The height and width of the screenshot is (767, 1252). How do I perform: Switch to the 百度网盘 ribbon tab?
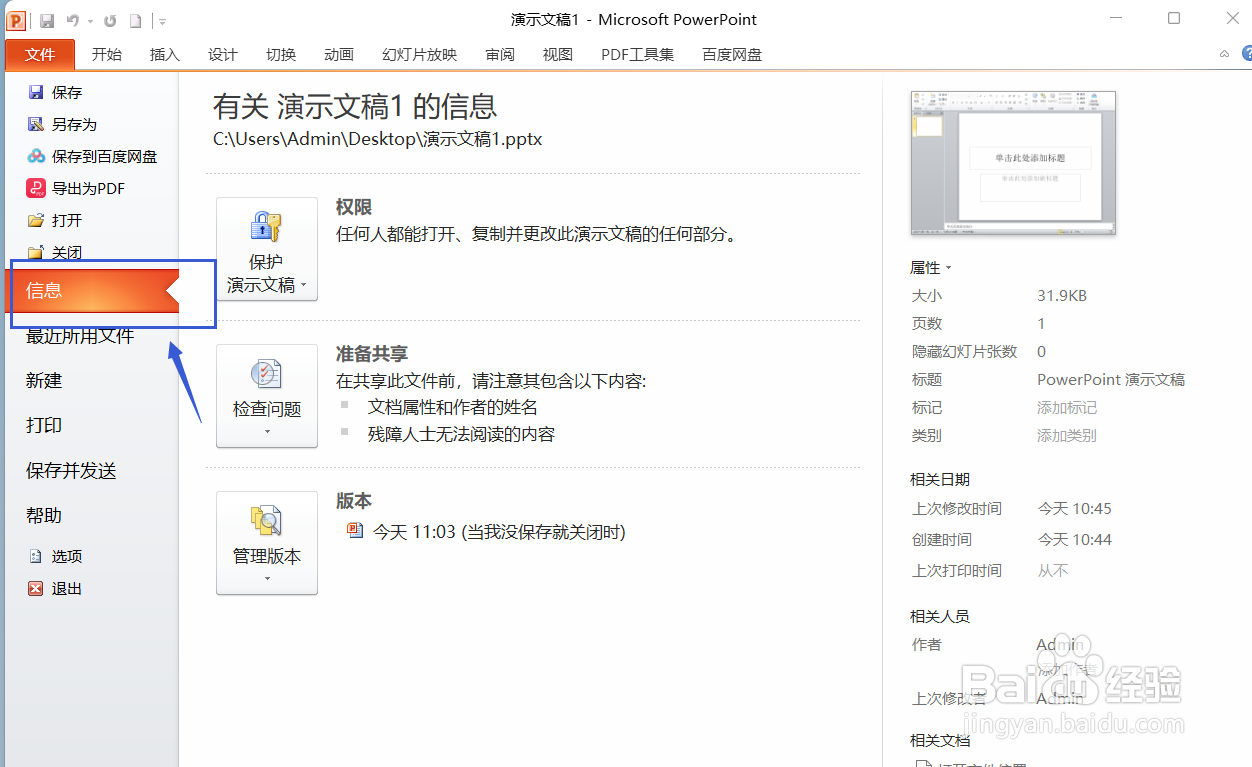[732, 55]
